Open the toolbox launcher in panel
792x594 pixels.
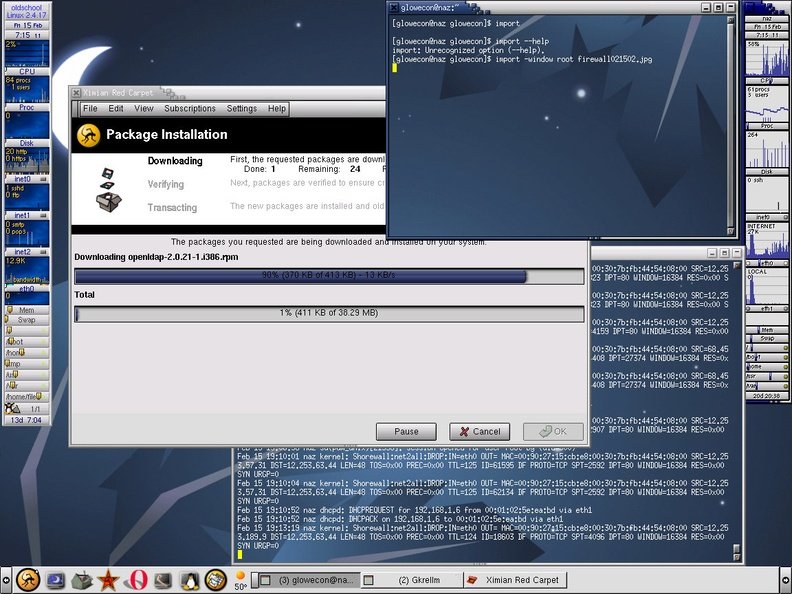click(82, 580)
